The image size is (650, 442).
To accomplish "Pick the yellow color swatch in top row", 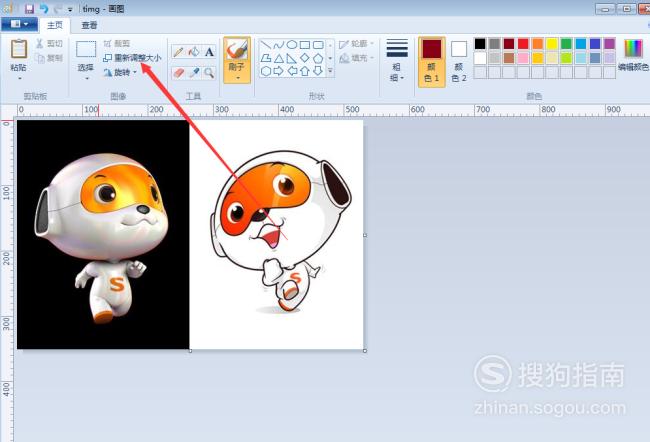I will (552, 44).
